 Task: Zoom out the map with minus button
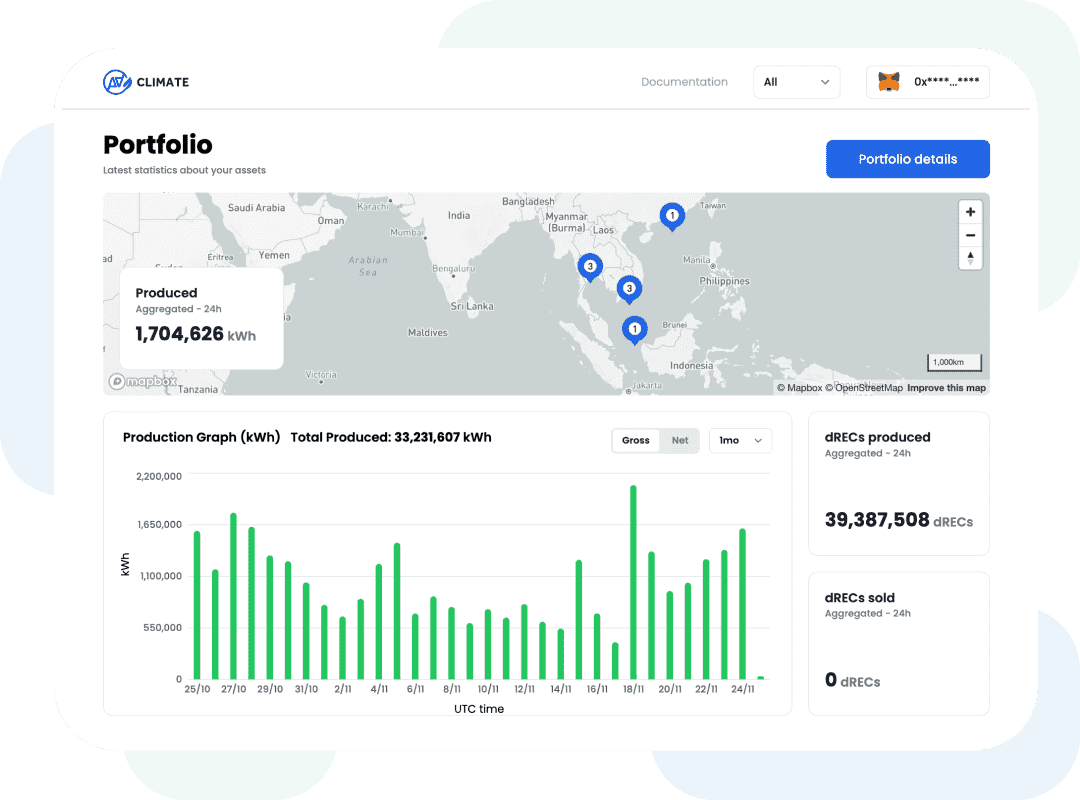[970, 234]
